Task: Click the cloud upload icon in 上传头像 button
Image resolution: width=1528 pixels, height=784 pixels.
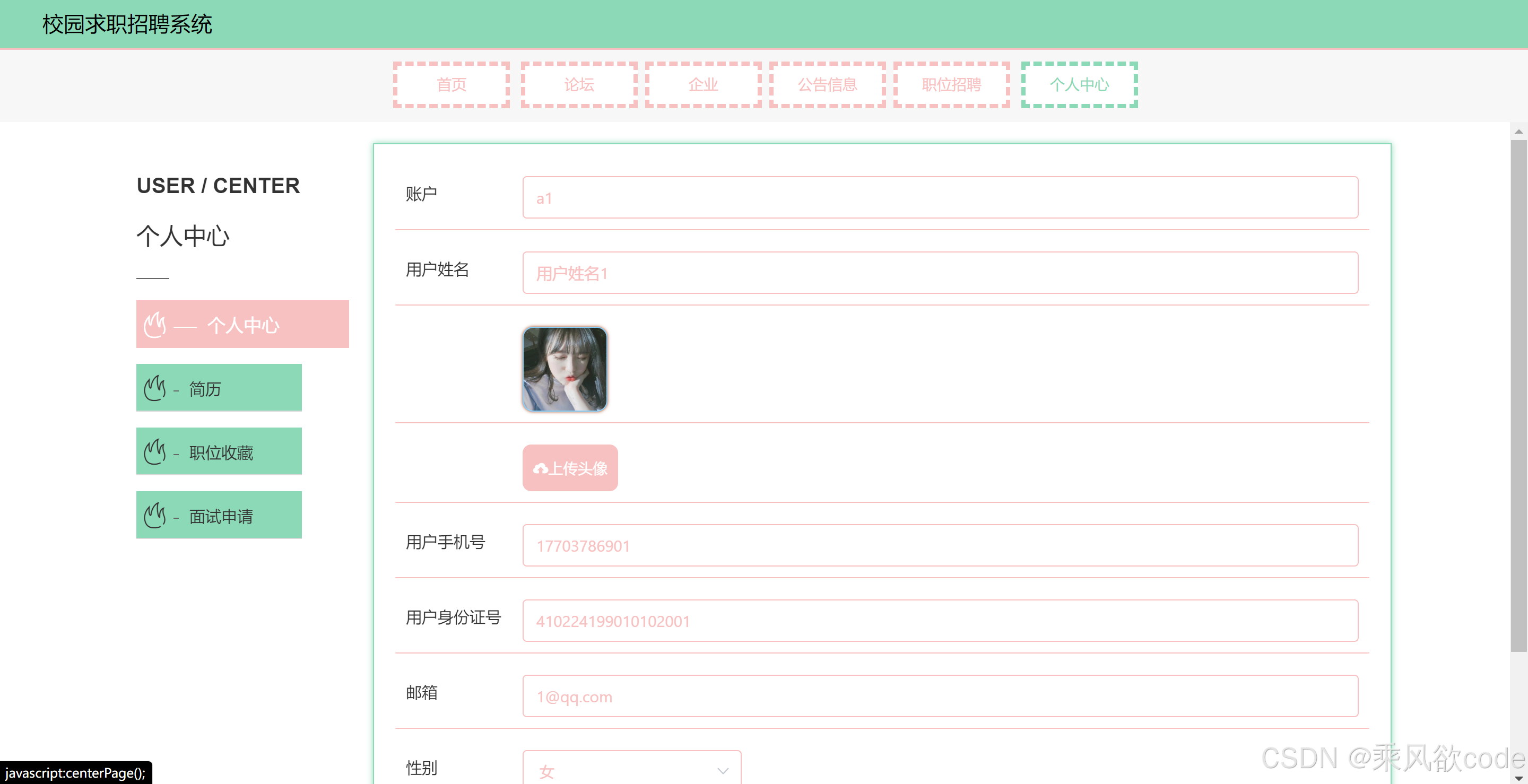Action: coord(541,468)
